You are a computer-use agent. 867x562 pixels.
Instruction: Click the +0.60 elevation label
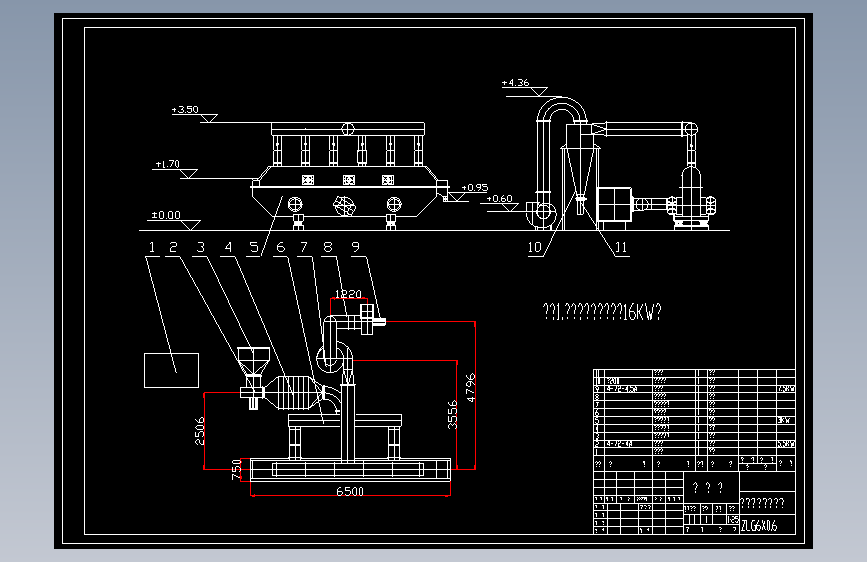[499, 199]
